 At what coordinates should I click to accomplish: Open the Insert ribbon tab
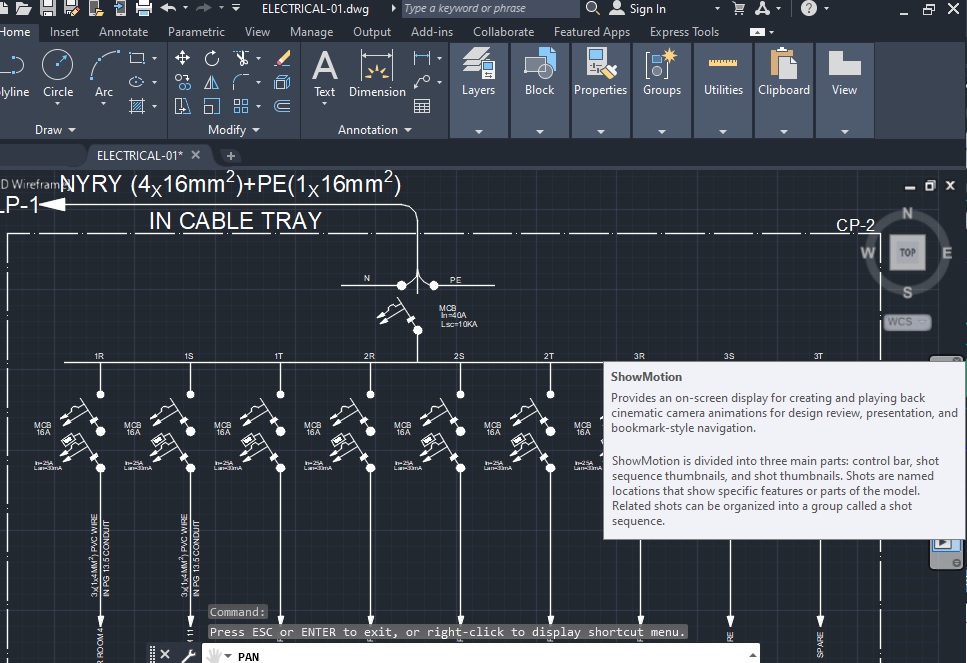click(64, 32)
